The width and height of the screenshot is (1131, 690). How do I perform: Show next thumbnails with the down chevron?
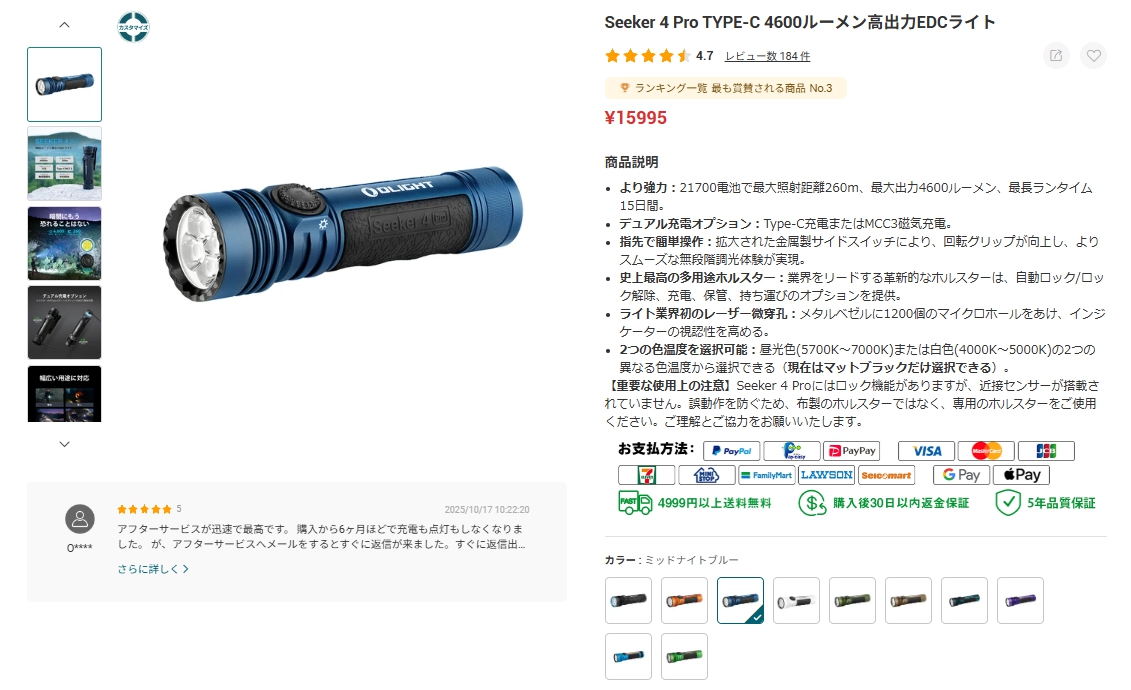pyautogui.click(x=64, y=444)
